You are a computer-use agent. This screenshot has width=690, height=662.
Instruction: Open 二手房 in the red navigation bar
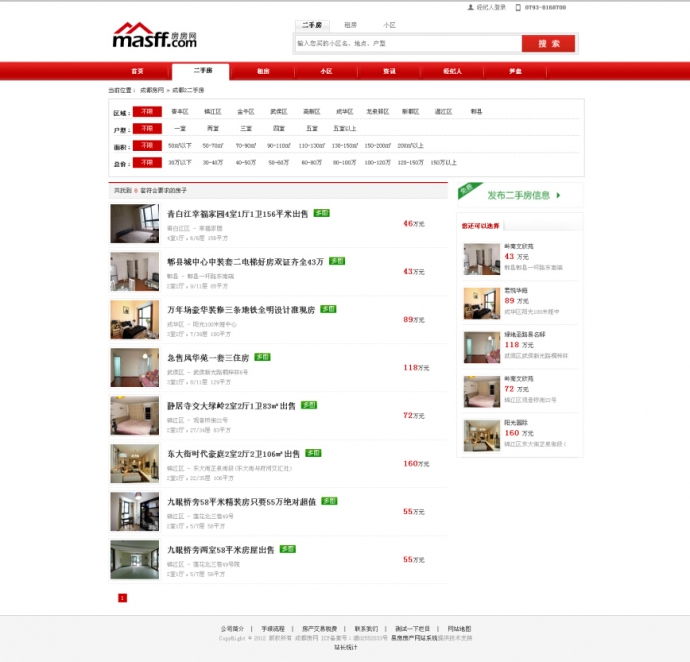tap(201, 71)
